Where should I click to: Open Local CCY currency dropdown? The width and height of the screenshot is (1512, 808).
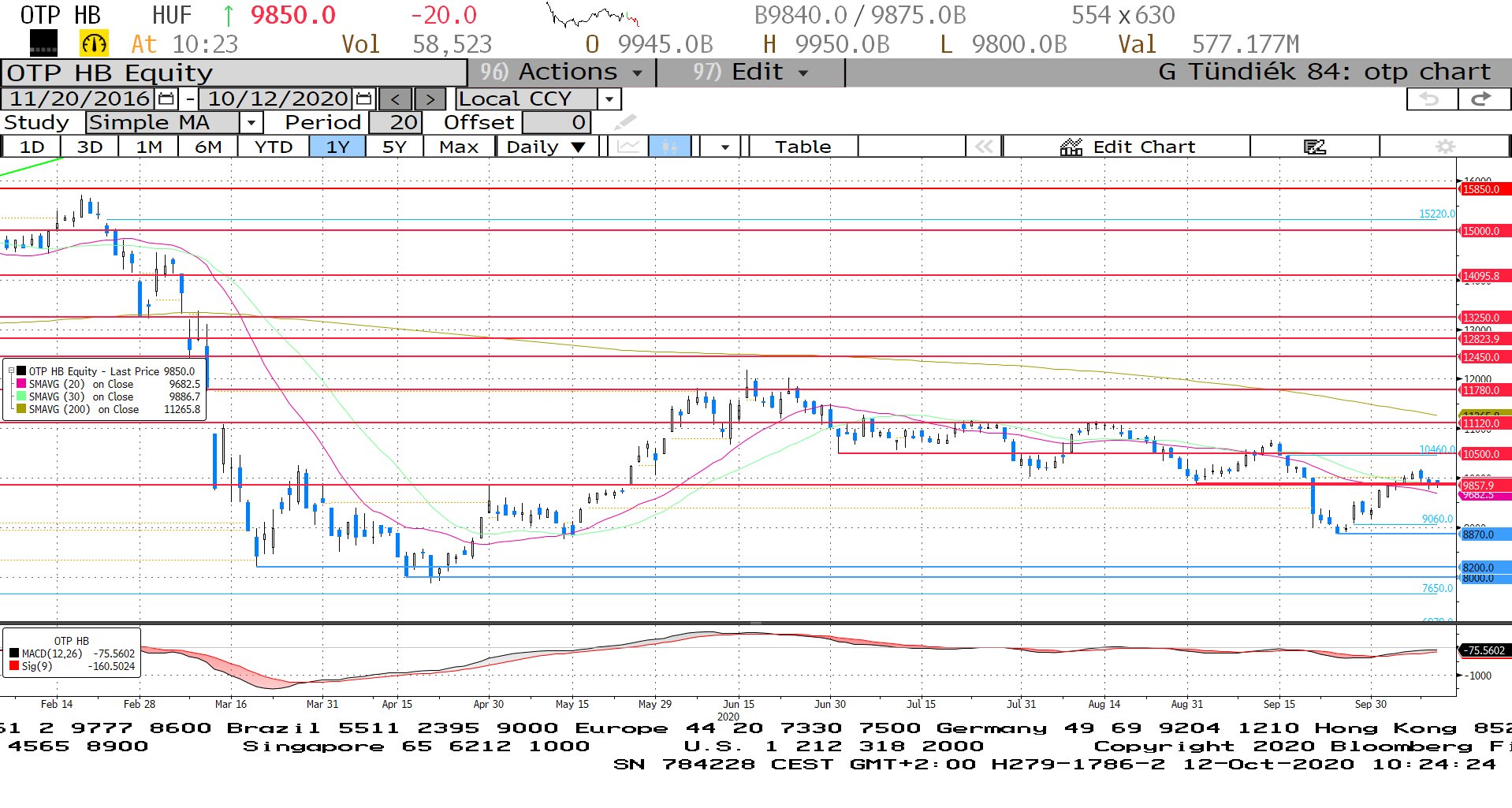pyautogui.click(x=609, y=99)
